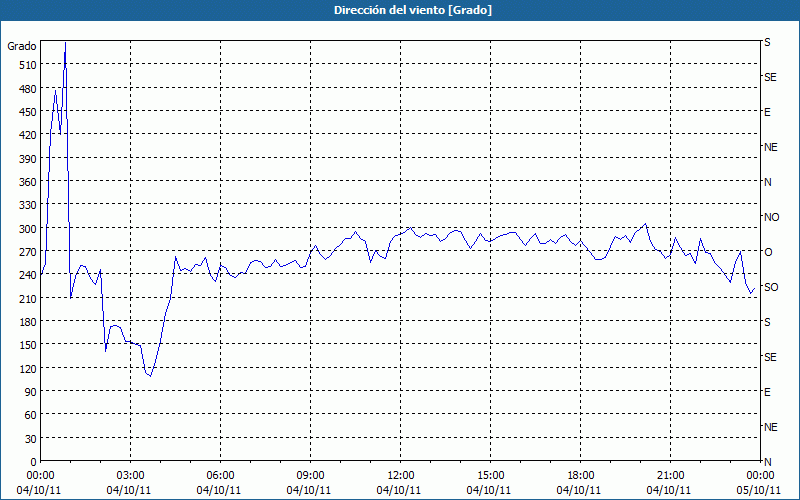Image resolution: width=800 pixels, height=500 pixels.
Task: Click the 240 degree axis label
Action: [x=28, y=275]
